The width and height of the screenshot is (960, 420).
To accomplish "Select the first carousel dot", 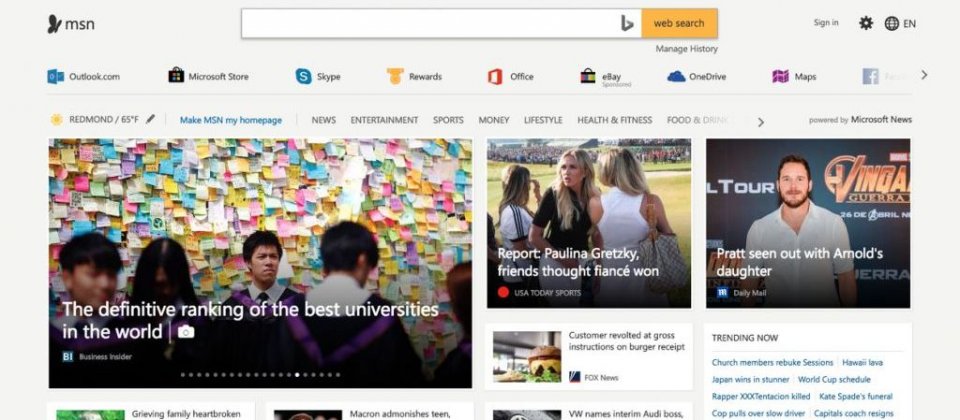I will [x=183, y=375].
